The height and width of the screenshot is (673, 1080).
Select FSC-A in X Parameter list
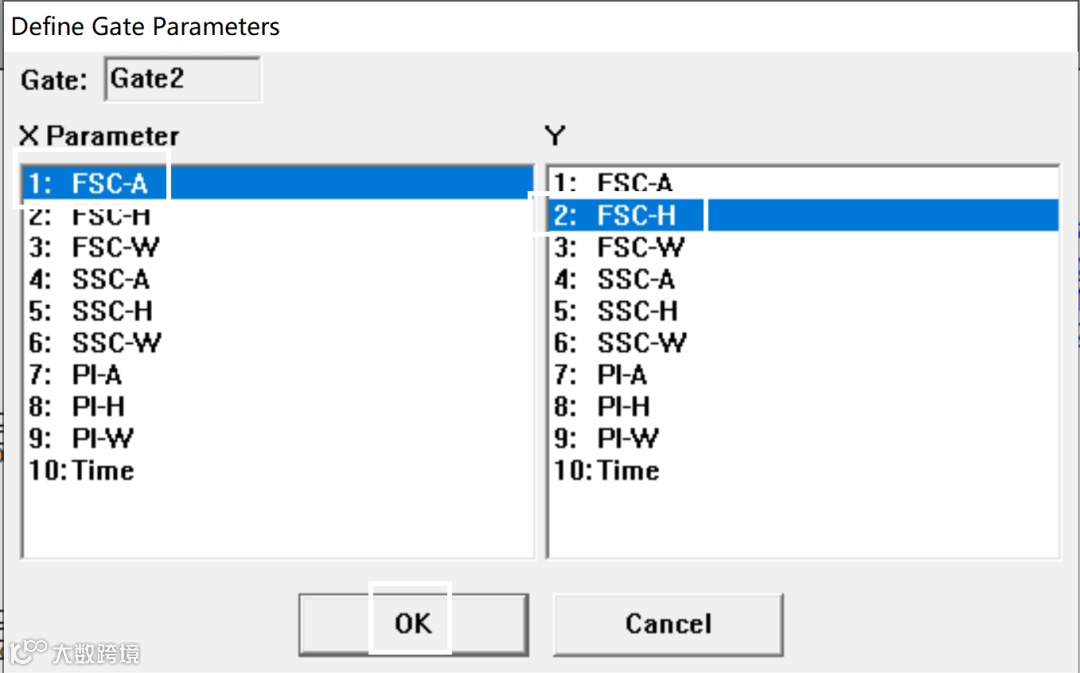click(x=109, y=183)
